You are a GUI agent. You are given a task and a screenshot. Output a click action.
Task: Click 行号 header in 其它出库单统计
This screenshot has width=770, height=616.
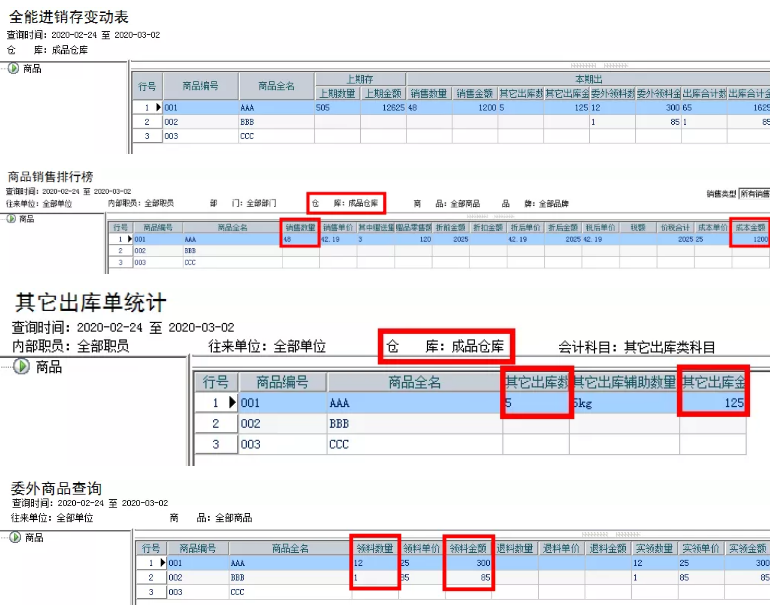tap(216, 382)
